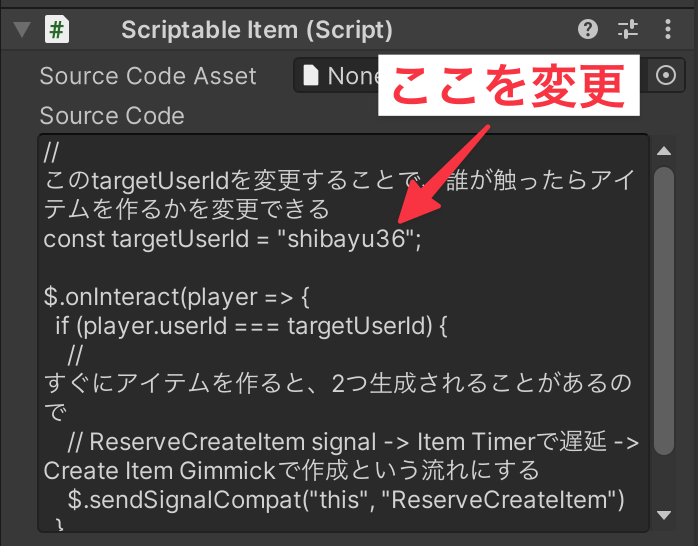Collapse the Scriptable Item component foldout

click(21, 30)
